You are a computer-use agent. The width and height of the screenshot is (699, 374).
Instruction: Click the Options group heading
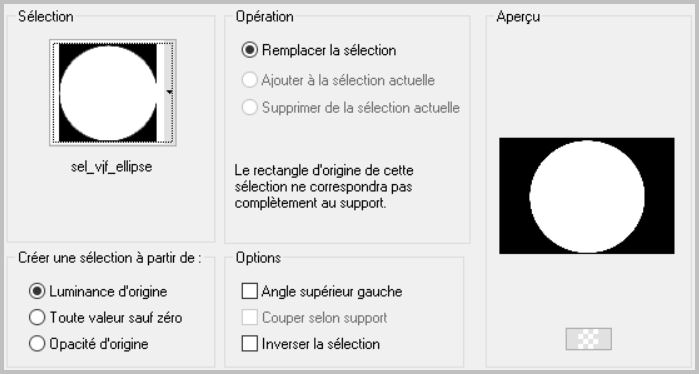click(x=259, y=258)
